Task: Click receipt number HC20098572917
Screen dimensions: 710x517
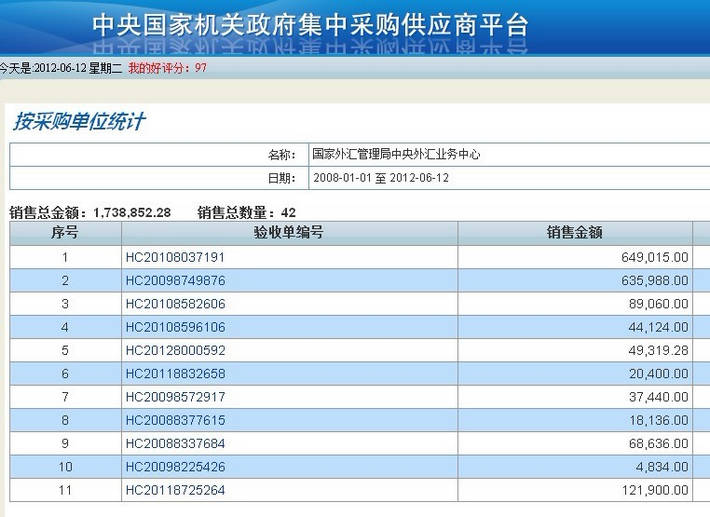Action: (175, 397)
